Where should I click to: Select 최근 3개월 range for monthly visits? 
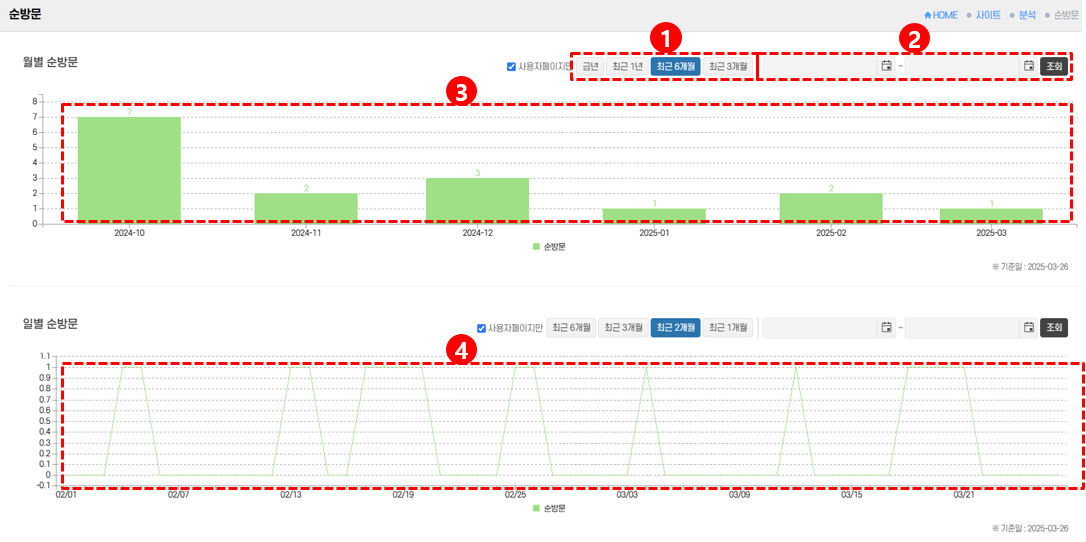click(727, 67)
